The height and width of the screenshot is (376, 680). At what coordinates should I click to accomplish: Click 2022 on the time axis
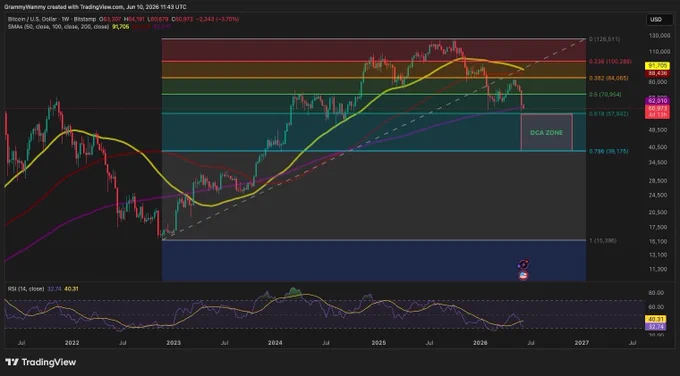(x=72, y=343)
